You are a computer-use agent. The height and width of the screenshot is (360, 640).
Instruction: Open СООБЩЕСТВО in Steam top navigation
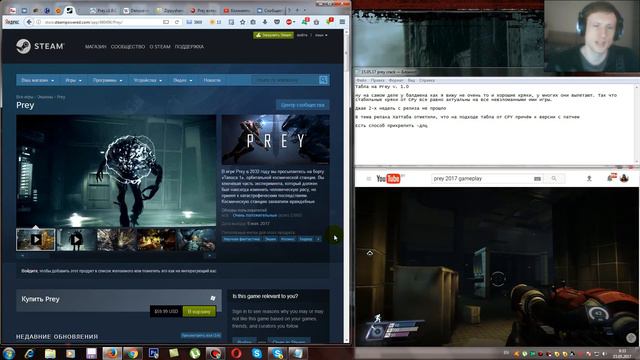tap(128, 47)
